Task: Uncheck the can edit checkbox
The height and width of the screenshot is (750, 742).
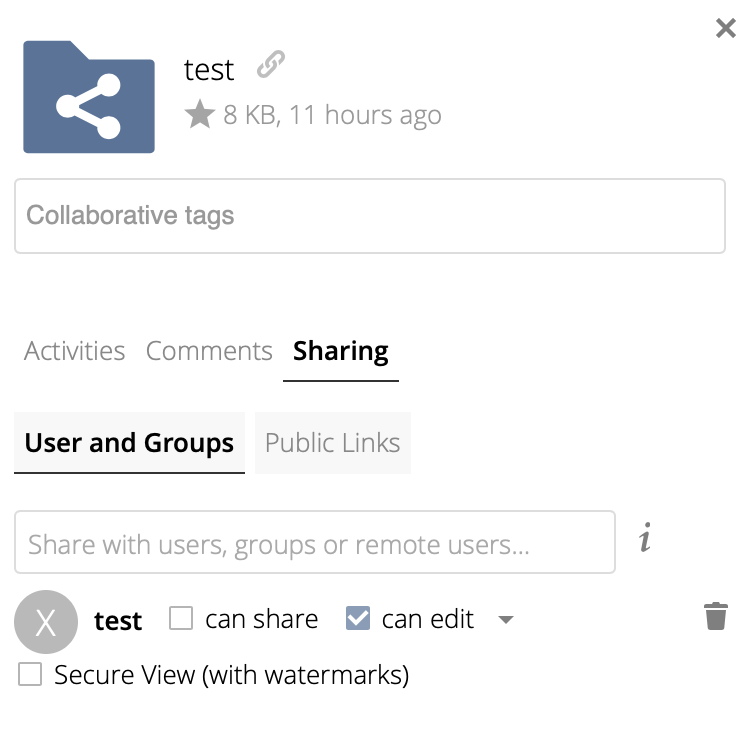Action: click(x=358, y=619)
